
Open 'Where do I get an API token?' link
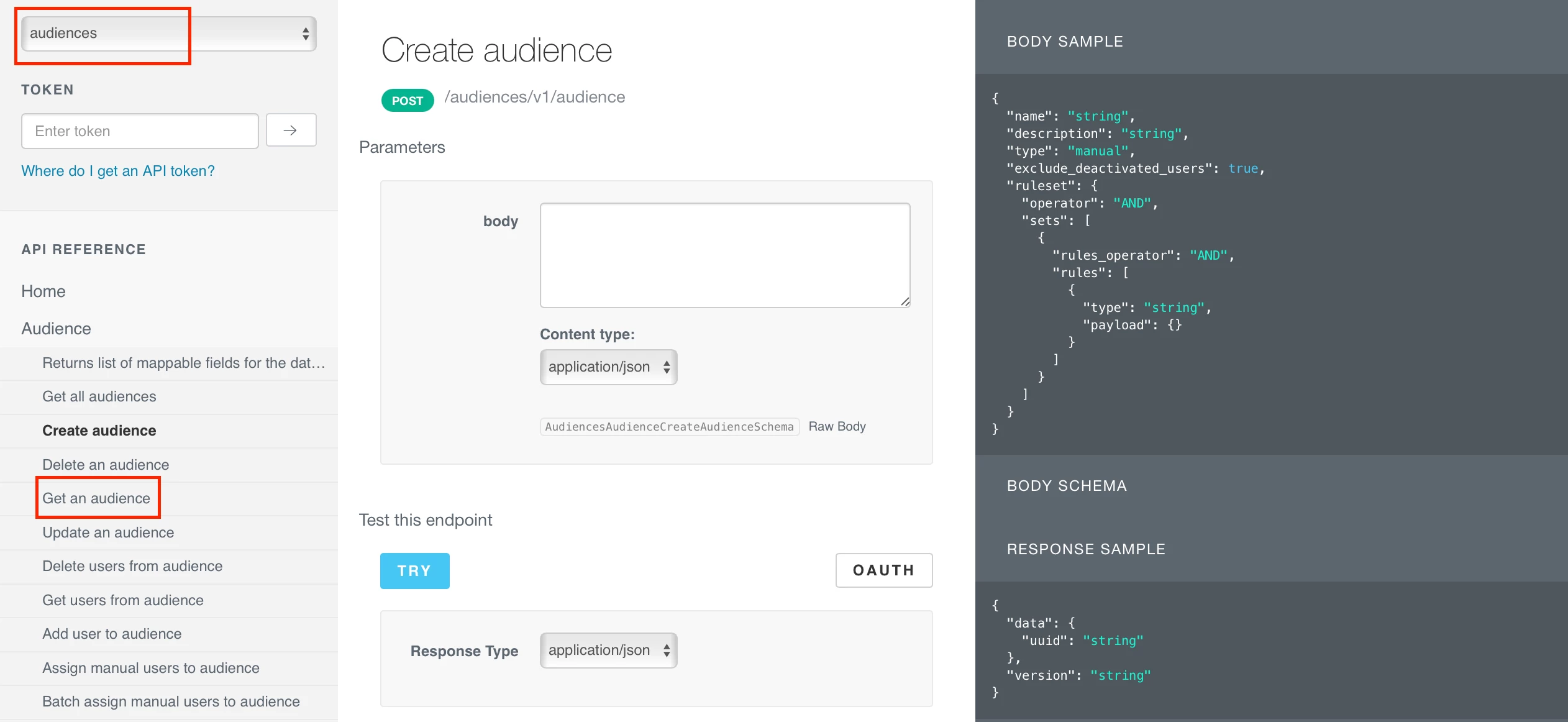click(x=118, y=171)
